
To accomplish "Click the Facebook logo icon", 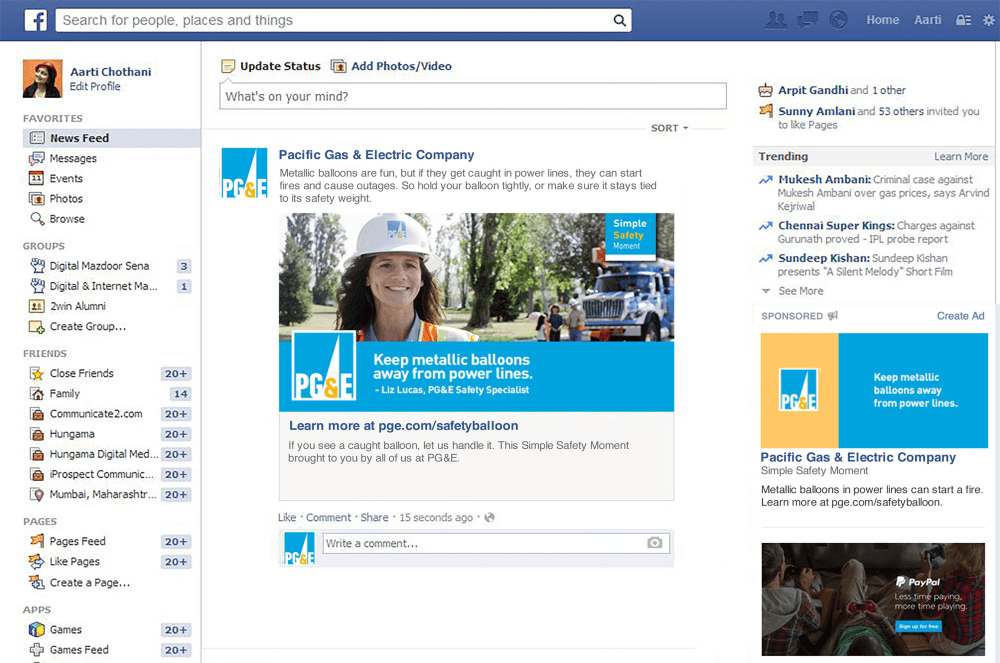I will [36, 19].
